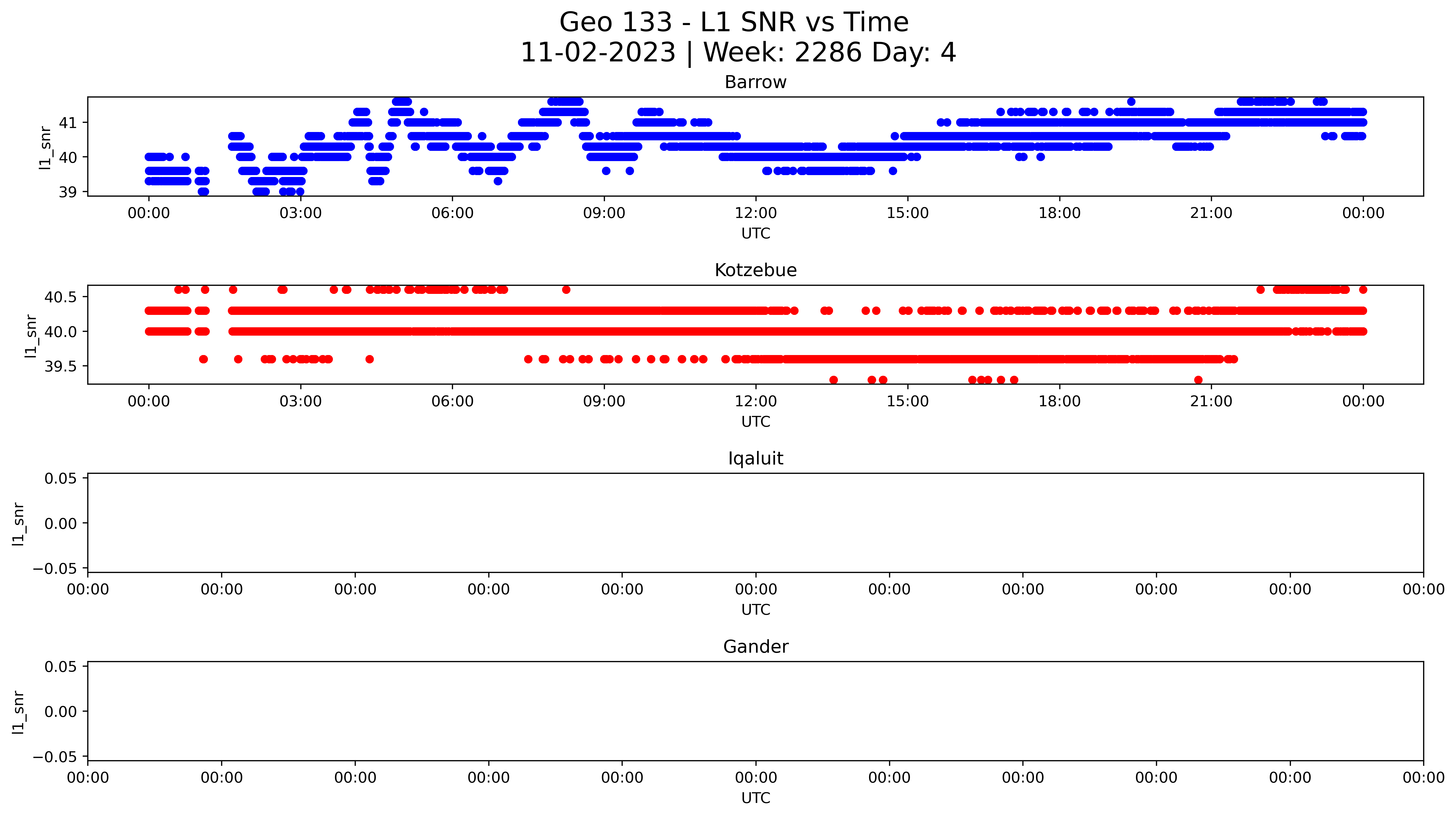This screenshot has height=817, width=1456.
Task: Click the 03:00 tick label on the Barrow plot
Action: (301, 214)
